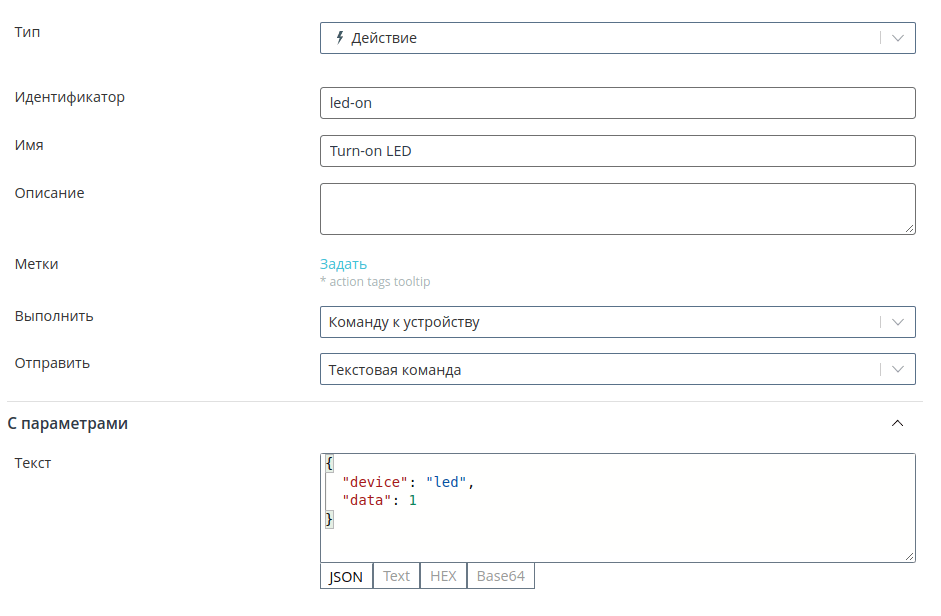Open the Тип dropdown arrow
The width and height of the screenshot is (941, 616).
tap(898, 38)
